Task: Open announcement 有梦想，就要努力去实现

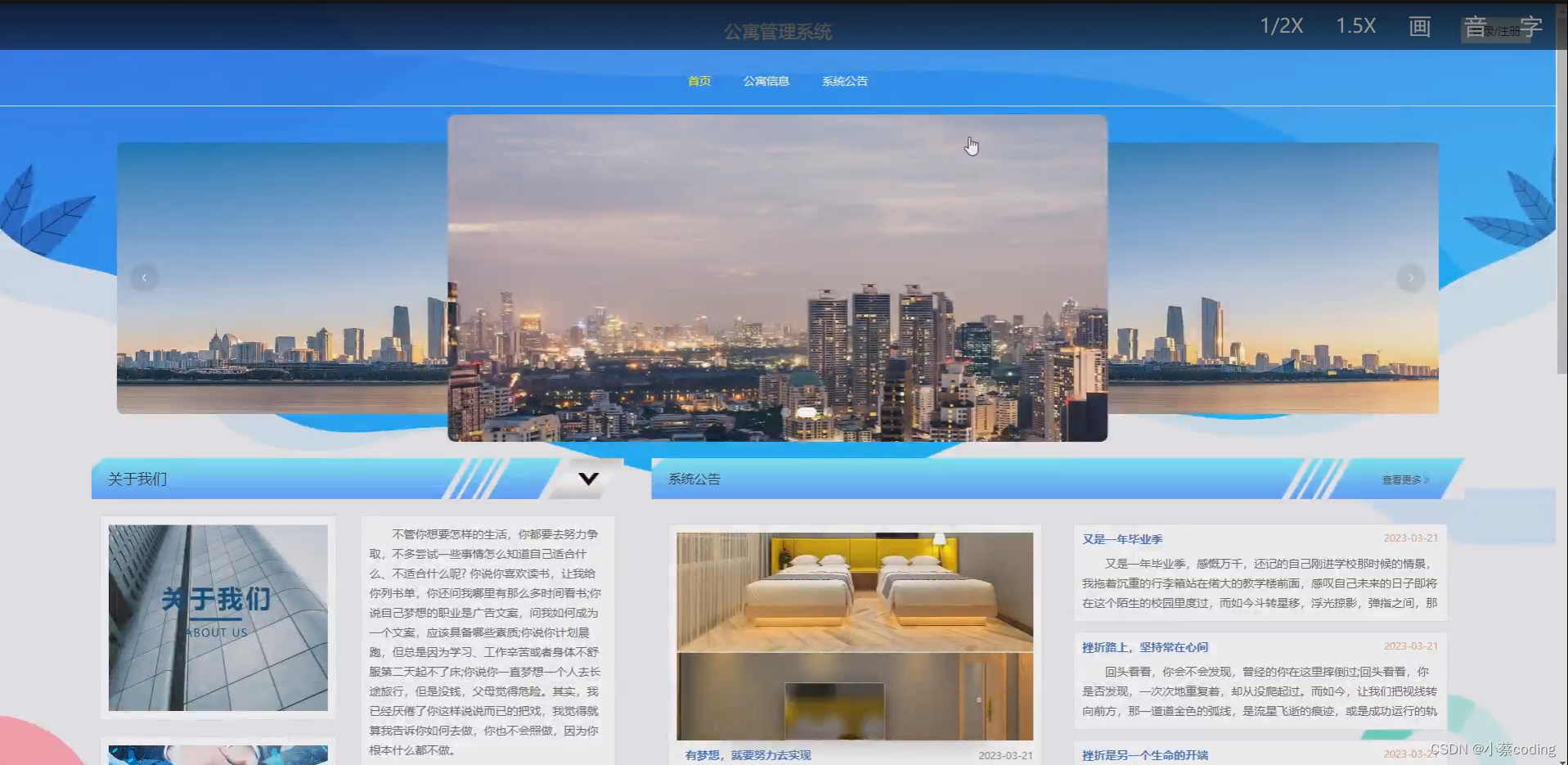Action: (x=748, y=755)
